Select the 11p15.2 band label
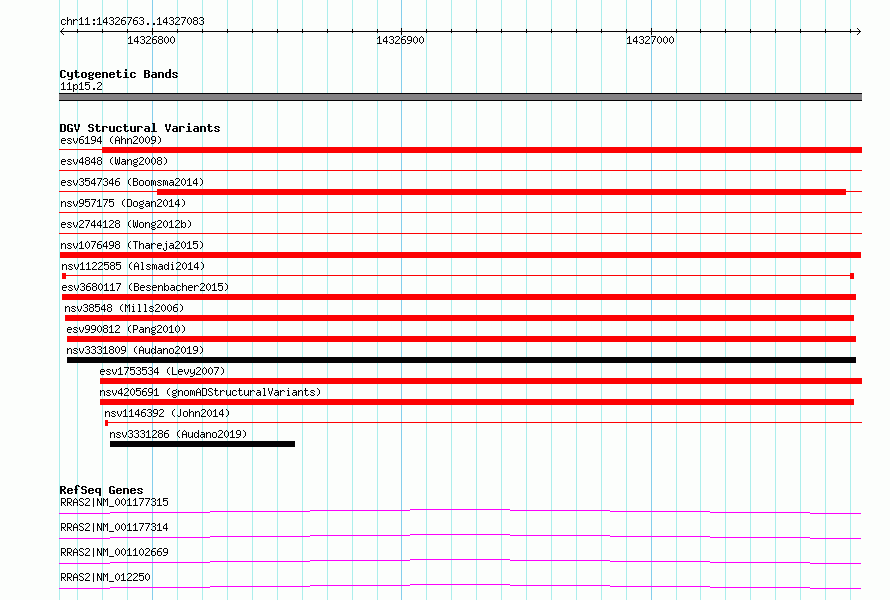This screenshot has width=890, height=600. coord(81,86)
